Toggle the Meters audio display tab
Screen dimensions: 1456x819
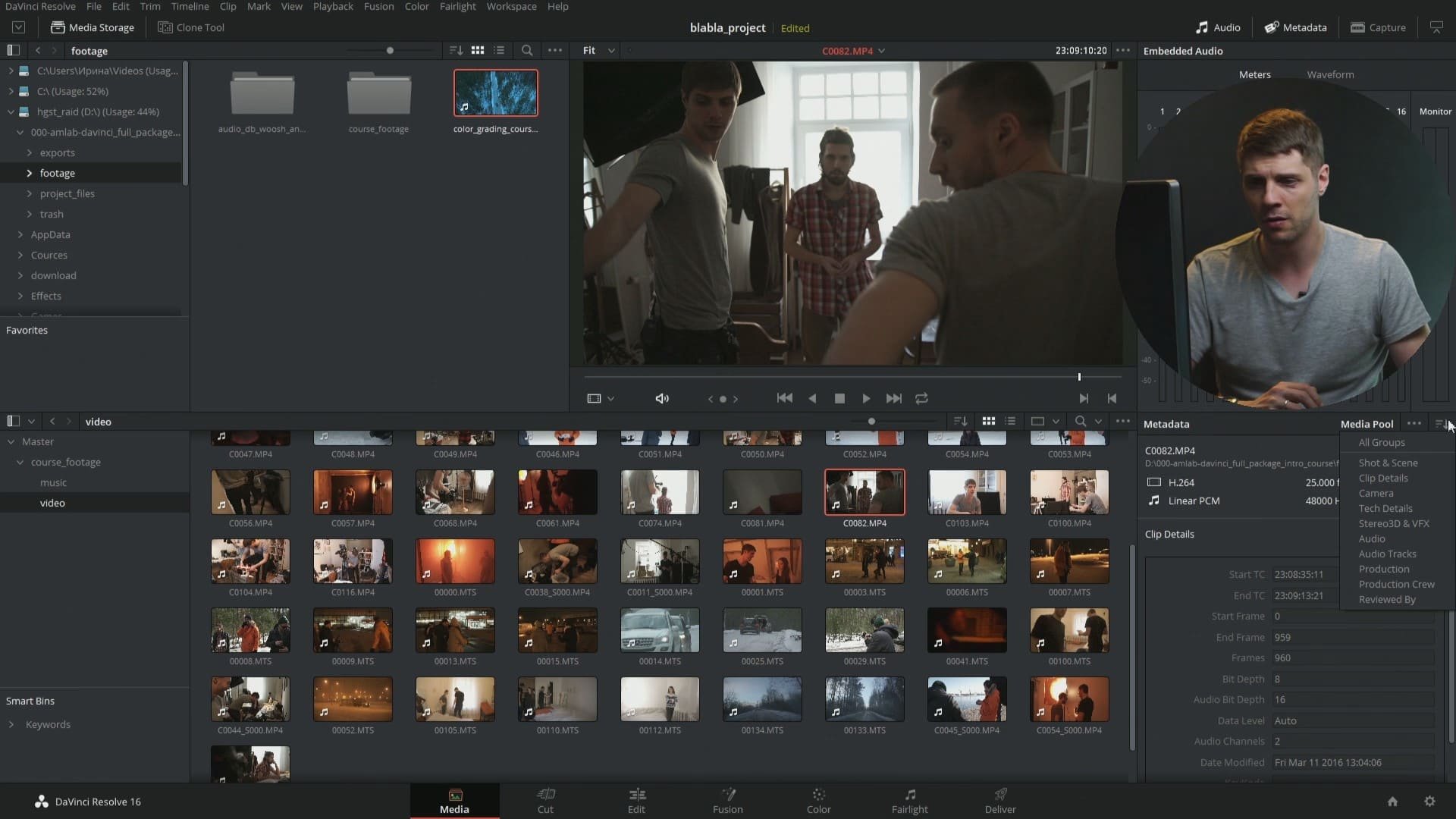pyautogui.click(x=1254, y=74)
